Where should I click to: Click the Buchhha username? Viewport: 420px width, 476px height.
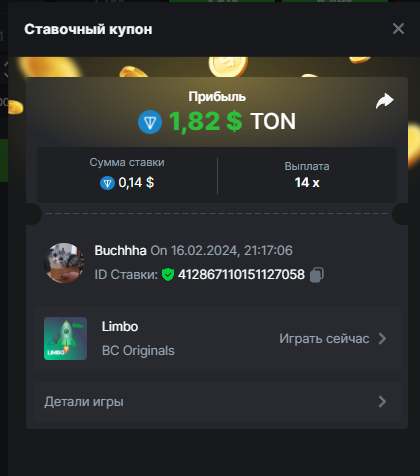[120, 250]
